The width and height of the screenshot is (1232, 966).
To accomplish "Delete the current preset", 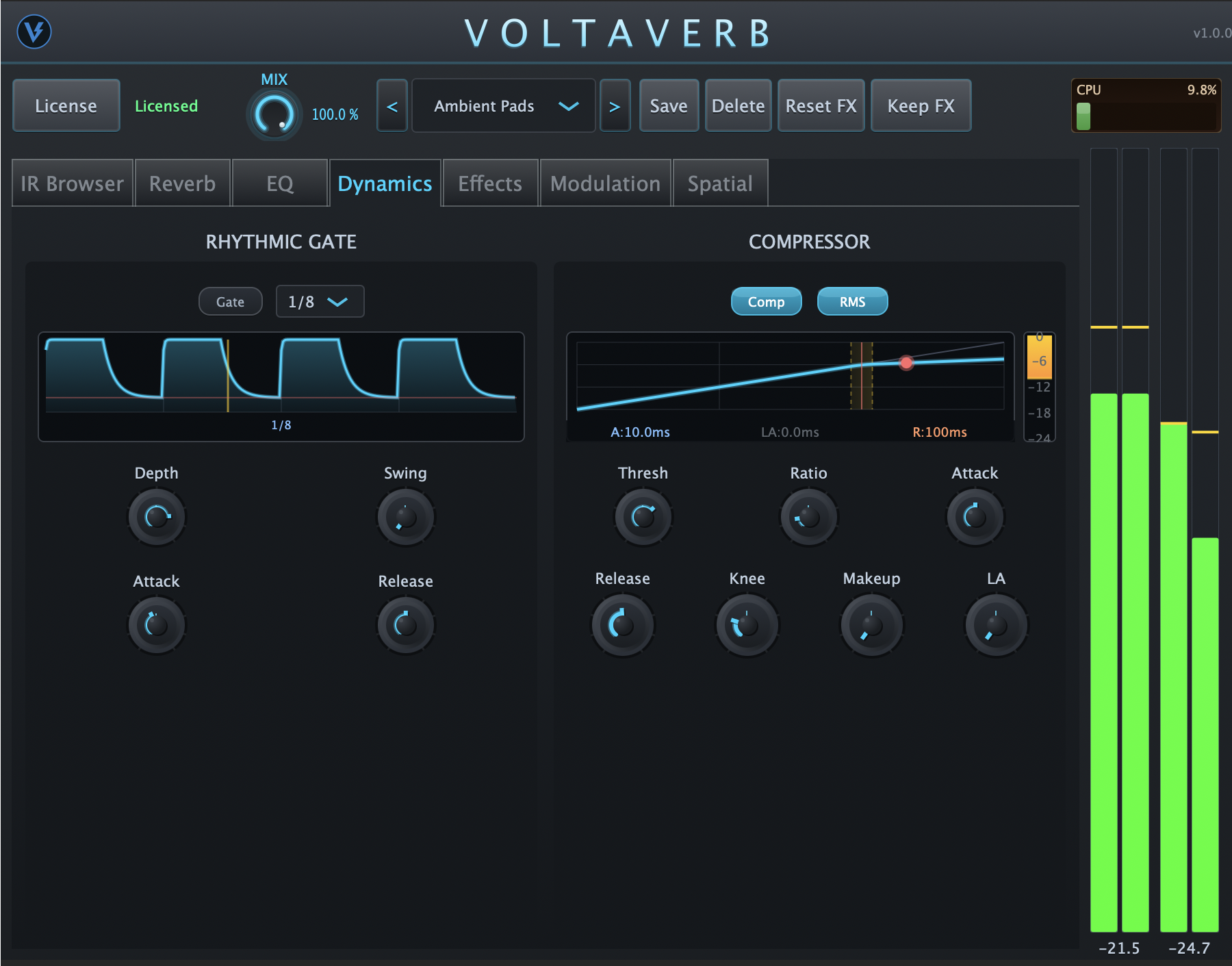I will click(739, 105).
